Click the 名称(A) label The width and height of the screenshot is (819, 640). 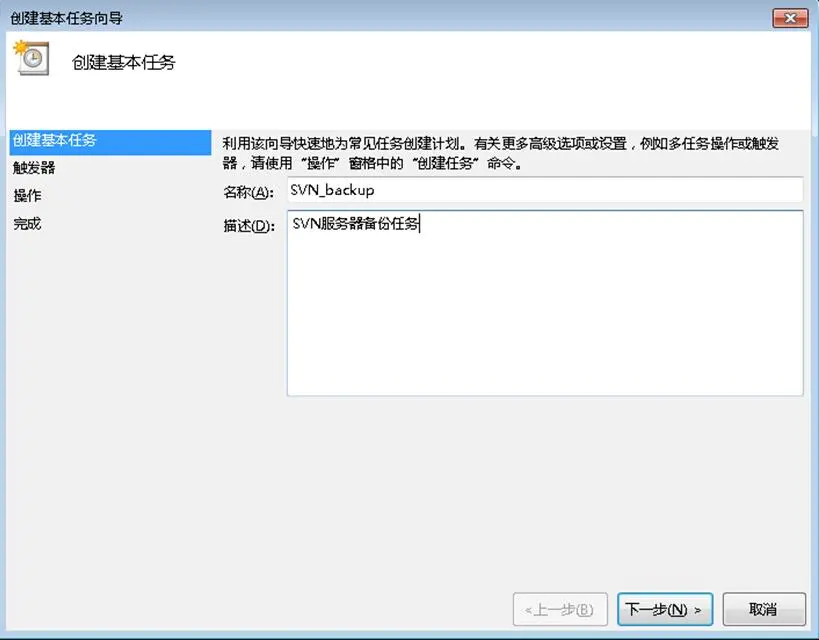point(249,192)
